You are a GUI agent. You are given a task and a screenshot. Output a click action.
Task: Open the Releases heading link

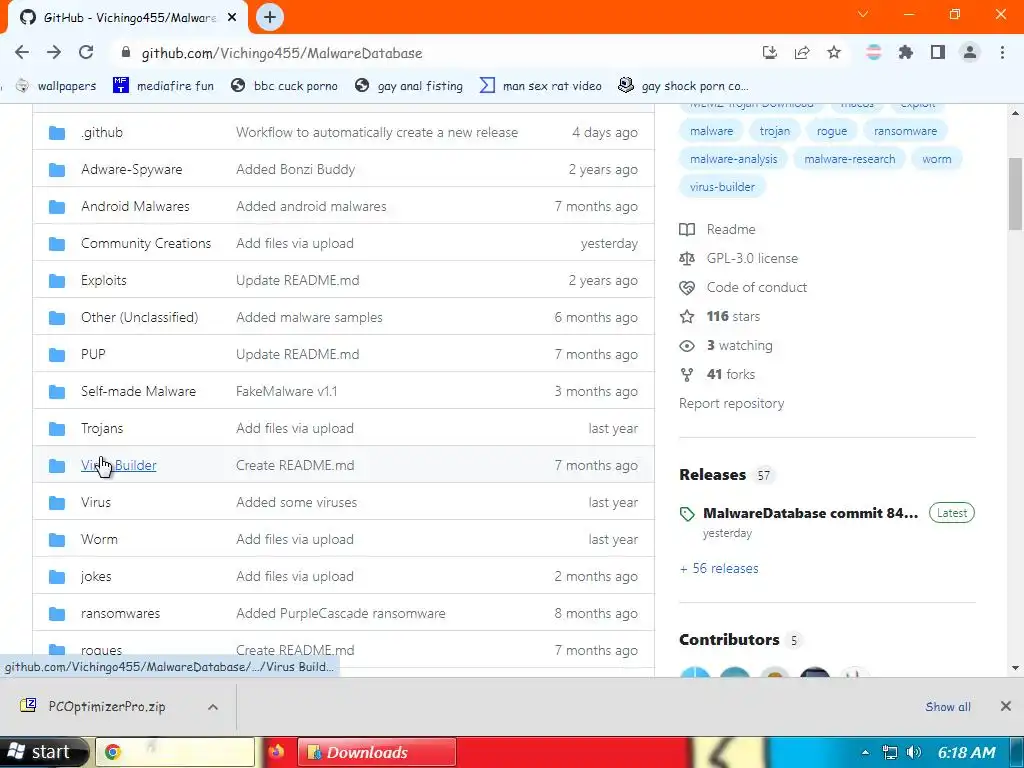click(x=712, y=475)
